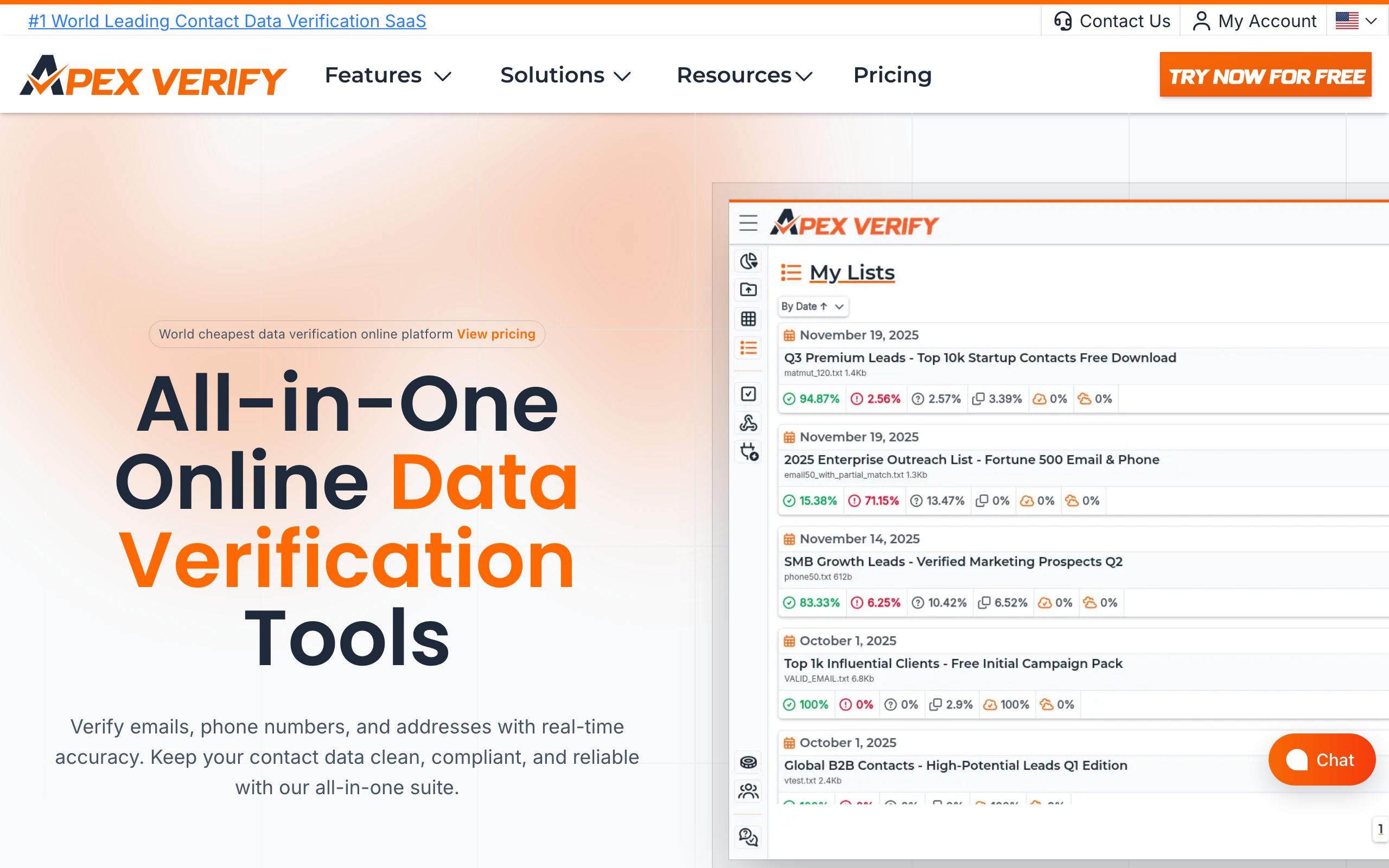Click the US flag language icon
This screenshot has width=1389, height=868.
point(1347,21)
